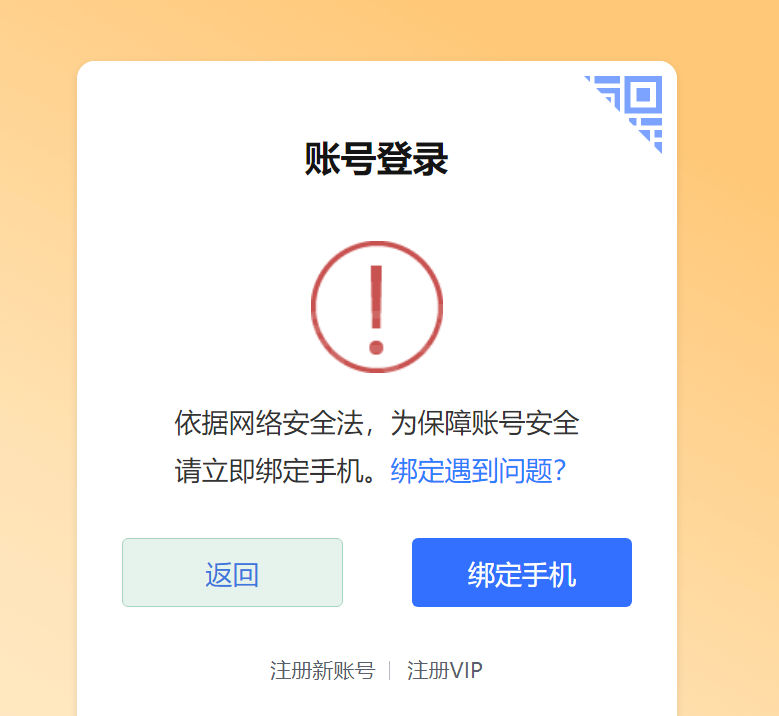Open the 绑定遇到问题? help link

click(478, 471)
